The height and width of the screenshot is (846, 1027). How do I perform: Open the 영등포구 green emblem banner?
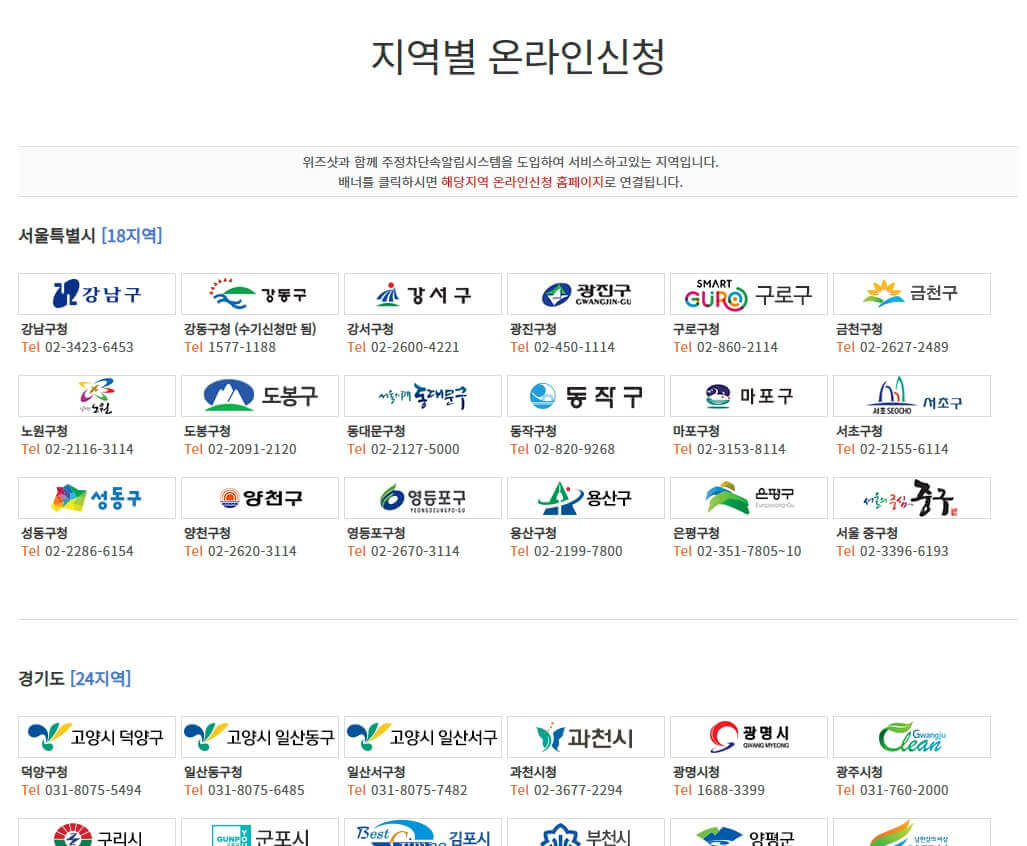pyautogui.click(x=422, y=497)
